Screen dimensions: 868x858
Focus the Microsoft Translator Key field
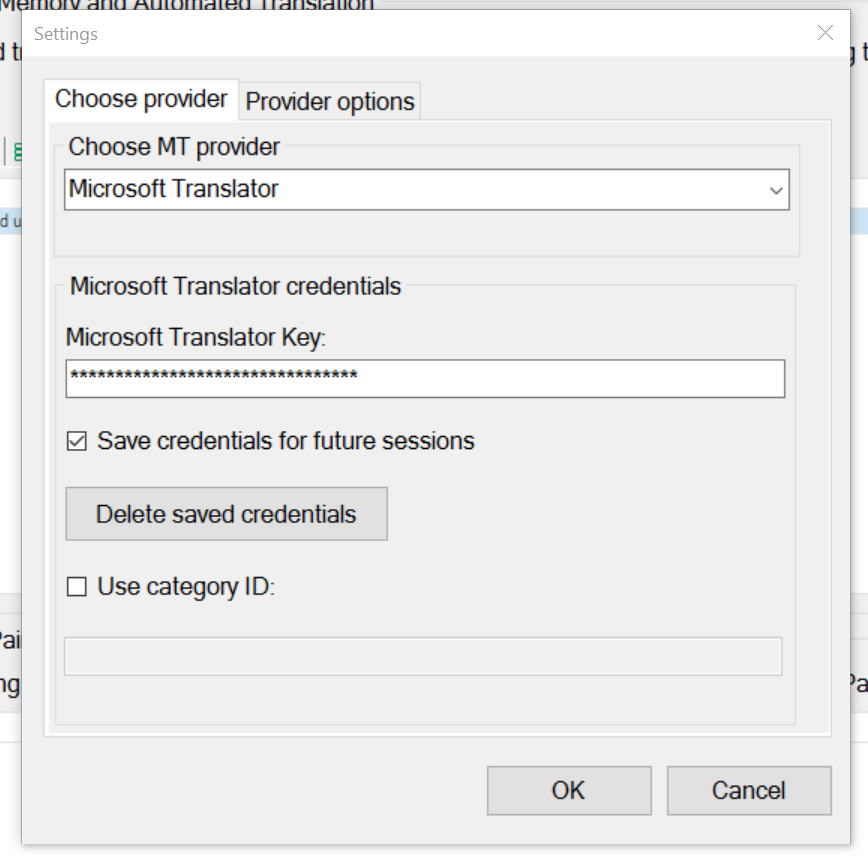coord(425,379)
